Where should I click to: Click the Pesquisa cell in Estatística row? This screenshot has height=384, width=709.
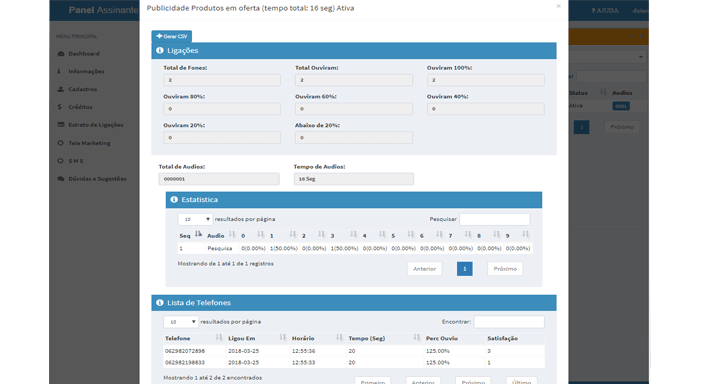[220, 248]
